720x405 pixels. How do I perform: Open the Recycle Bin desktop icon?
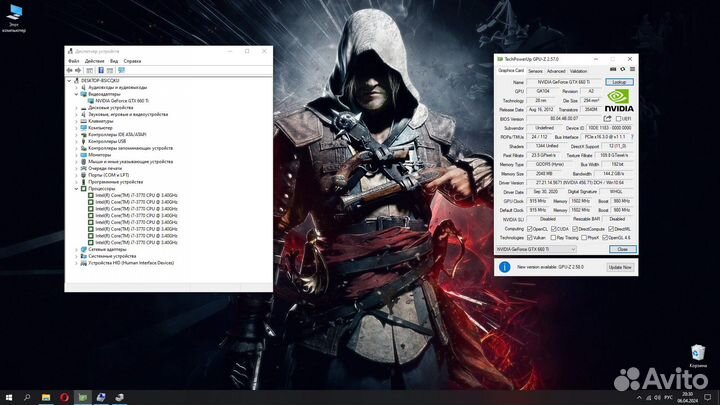click(x=698, y=356)
